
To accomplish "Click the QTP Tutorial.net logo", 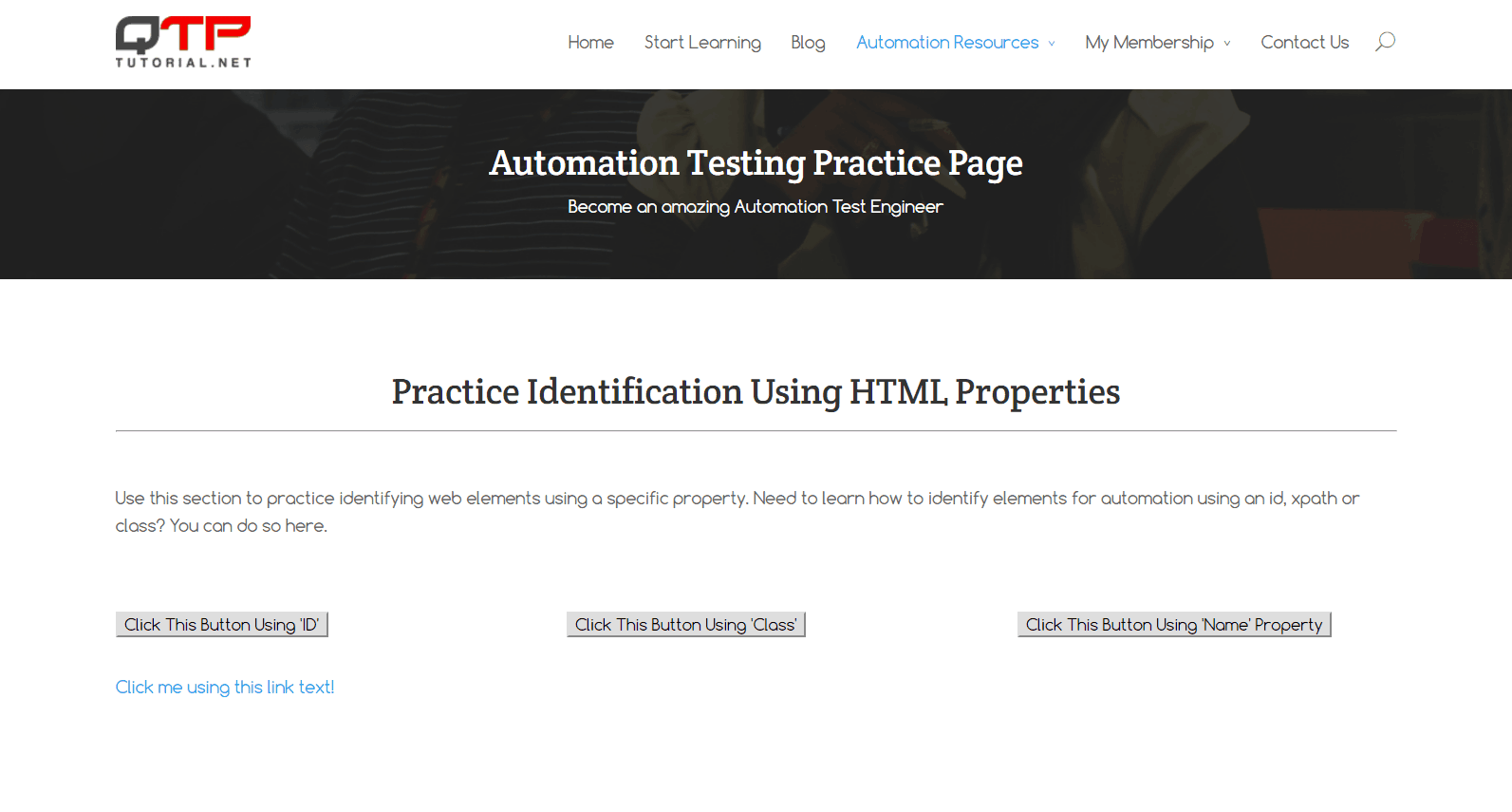I will 183,42.
